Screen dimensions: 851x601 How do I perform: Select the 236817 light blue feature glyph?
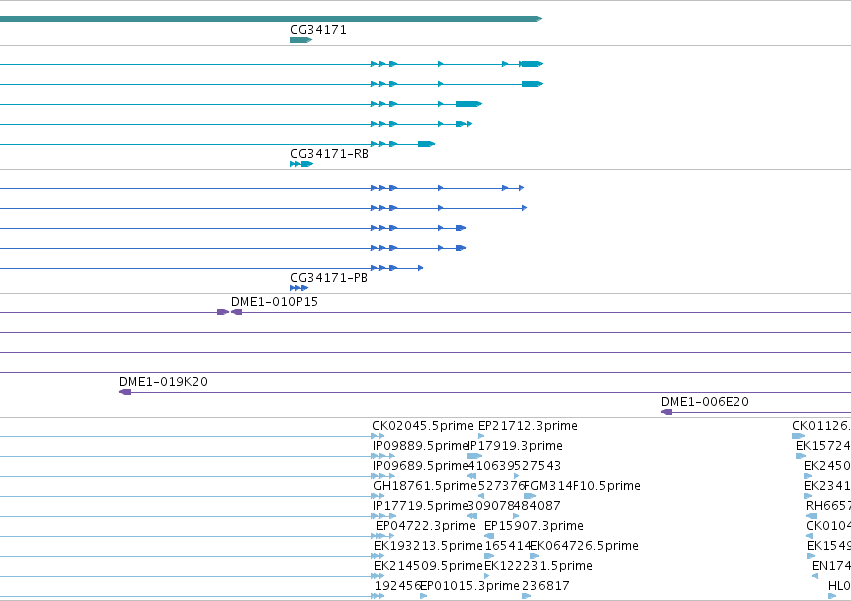pyautogui.click(x=526, y=596)
